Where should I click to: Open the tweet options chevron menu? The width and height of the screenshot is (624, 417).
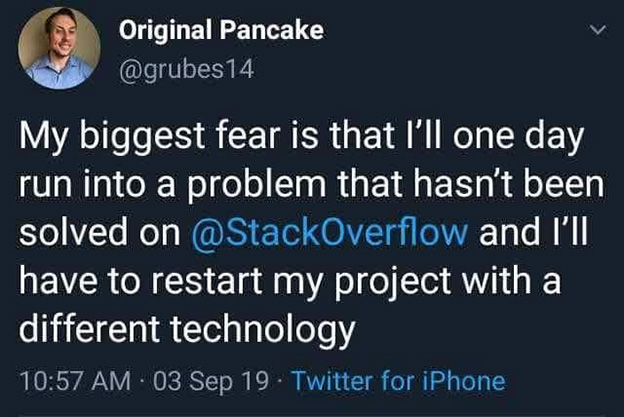coord(599,32)
